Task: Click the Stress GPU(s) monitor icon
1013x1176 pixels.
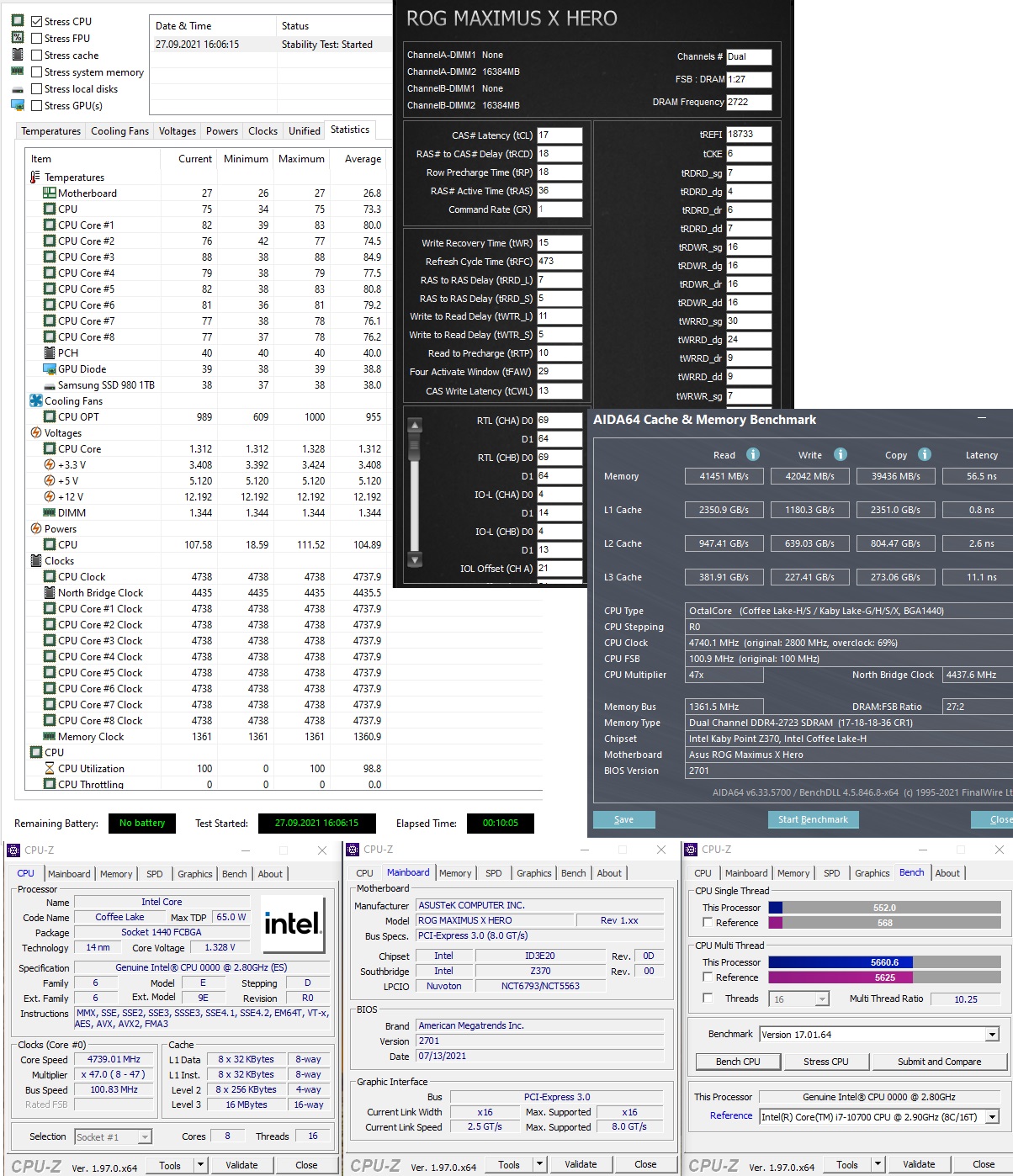Action: 17,105
